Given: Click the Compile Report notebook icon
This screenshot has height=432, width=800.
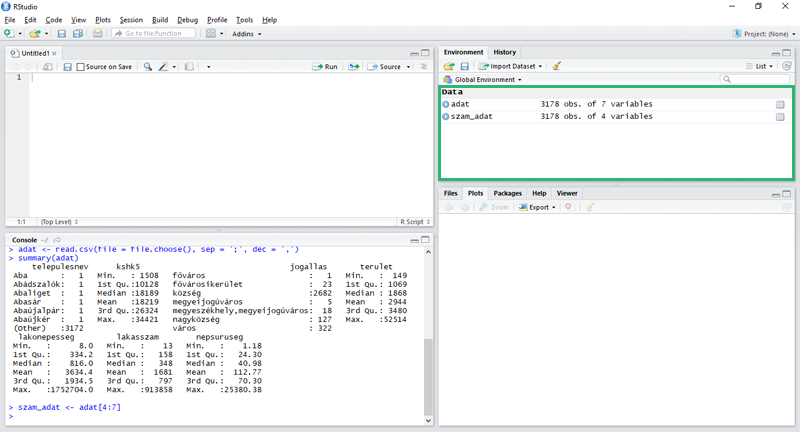Looking at the screenshot, I should 189,67.
